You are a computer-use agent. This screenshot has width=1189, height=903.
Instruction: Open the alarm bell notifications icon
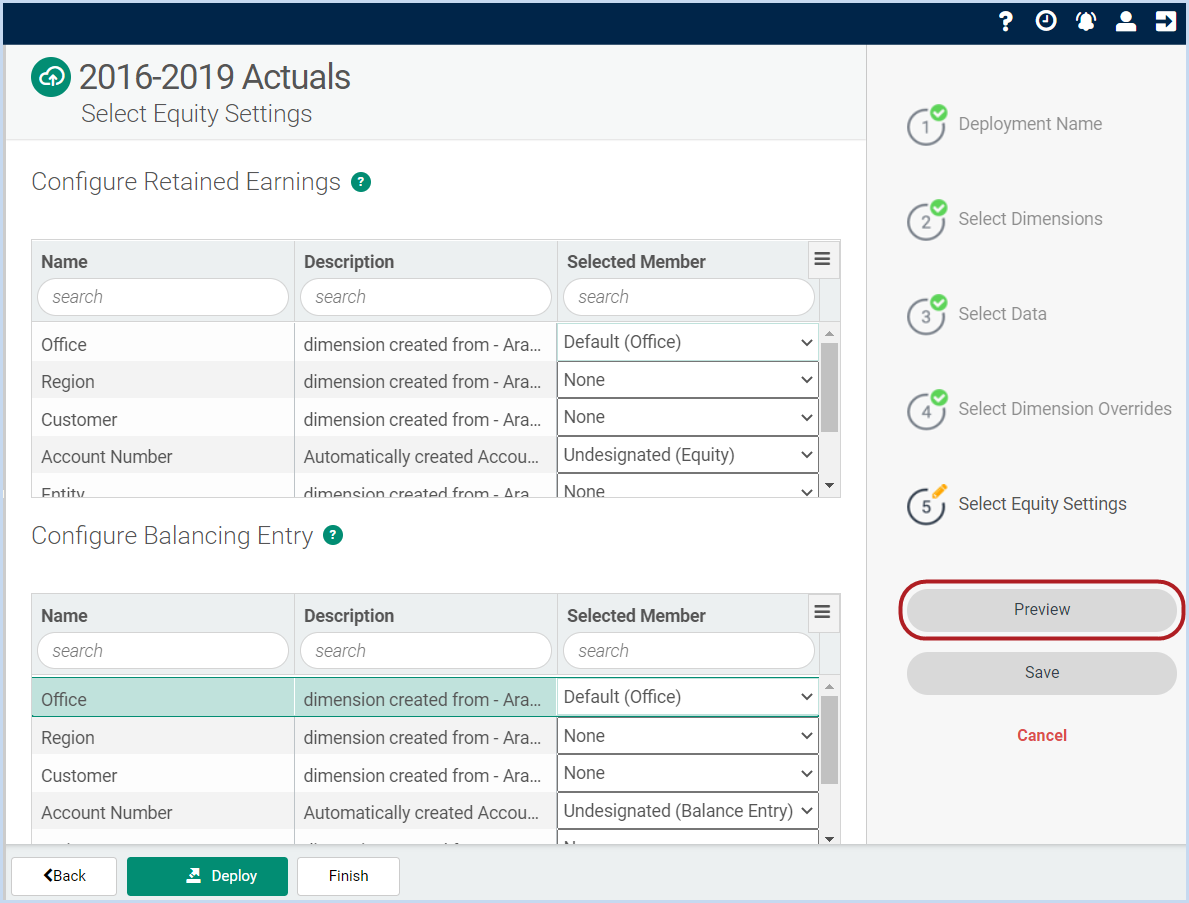click(x=1086, y=21)
